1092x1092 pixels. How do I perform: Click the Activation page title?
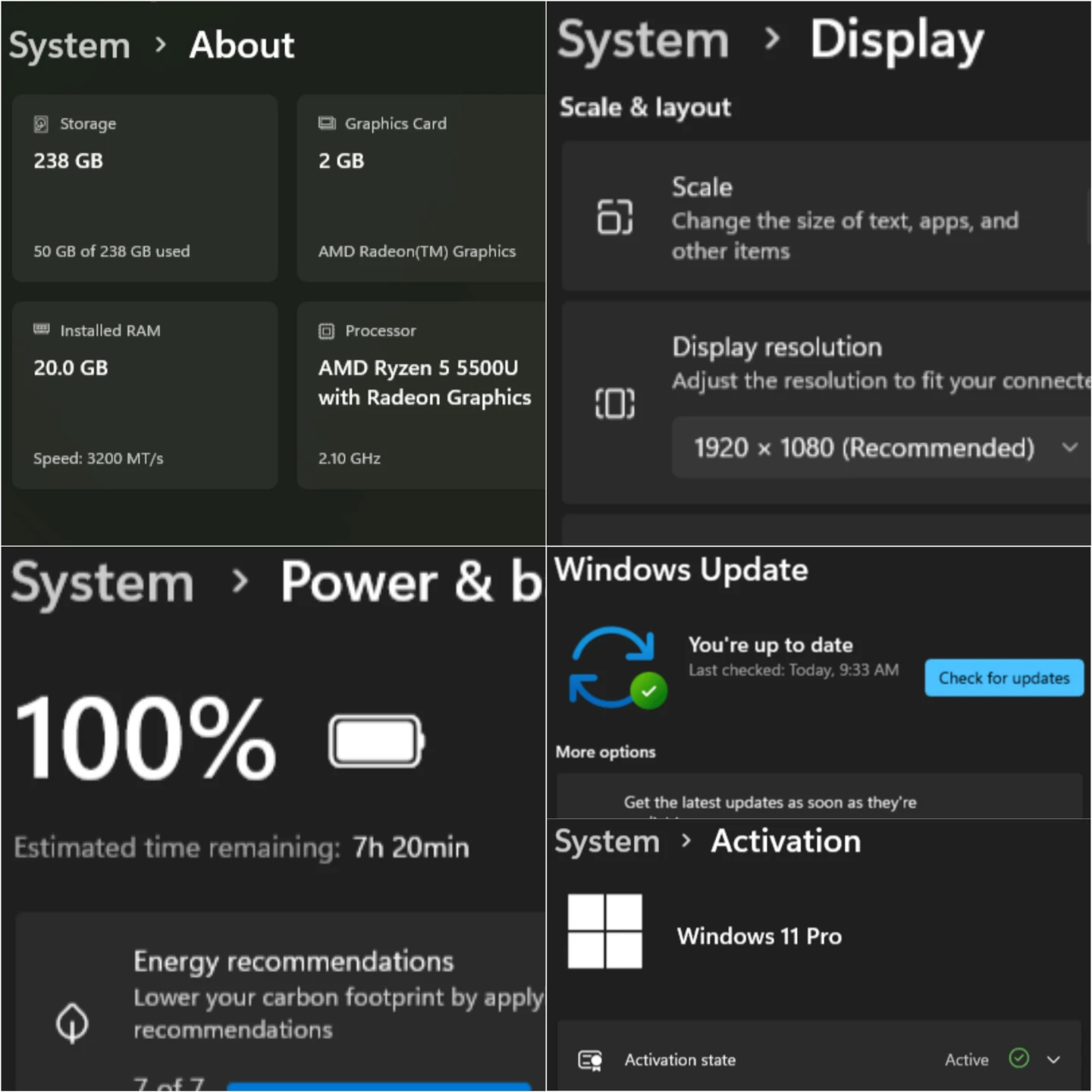tap(786, 841)
